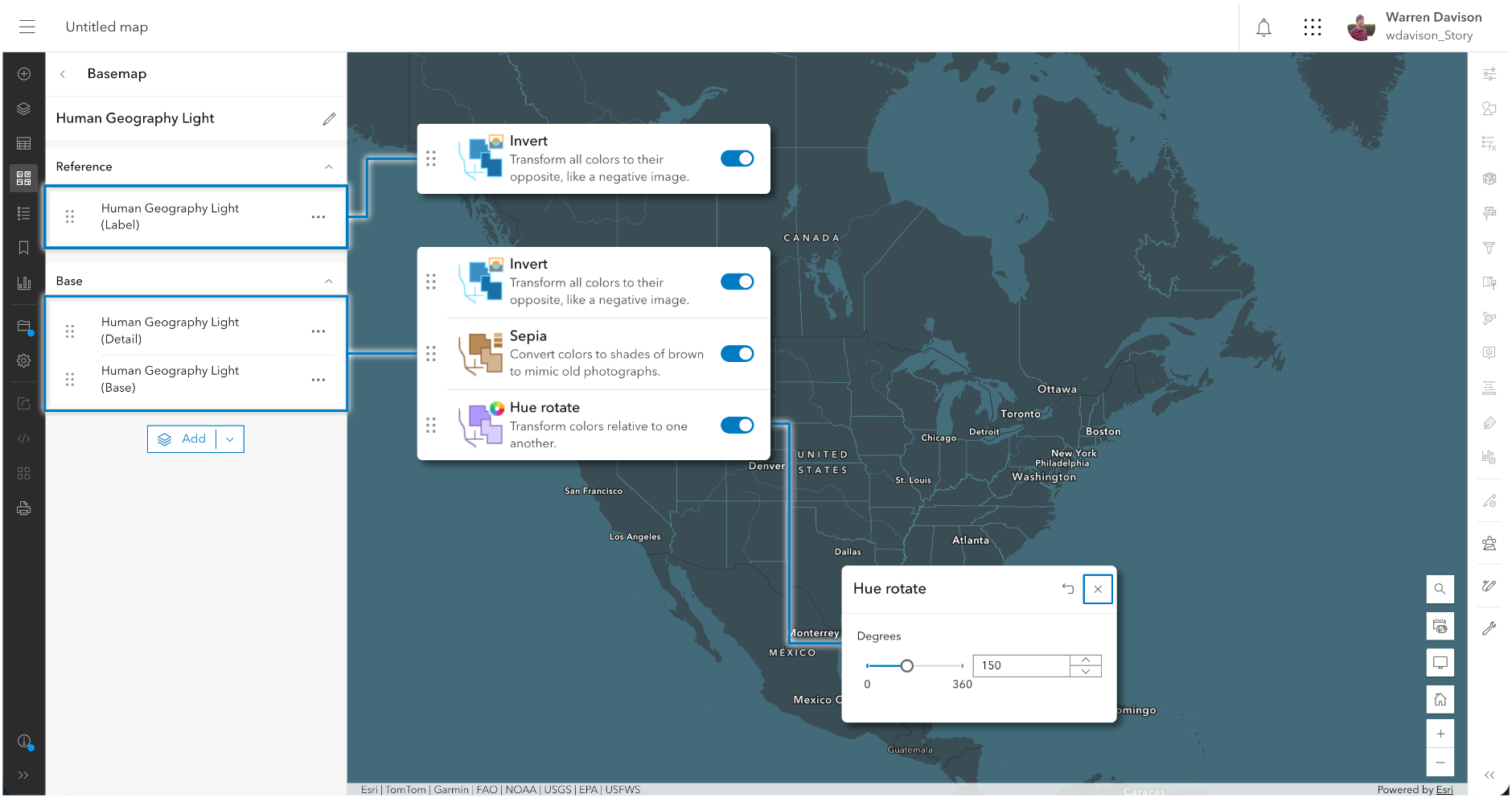
Task: Open the help info icon bottom-left
Action: click(x=24, y=741)
